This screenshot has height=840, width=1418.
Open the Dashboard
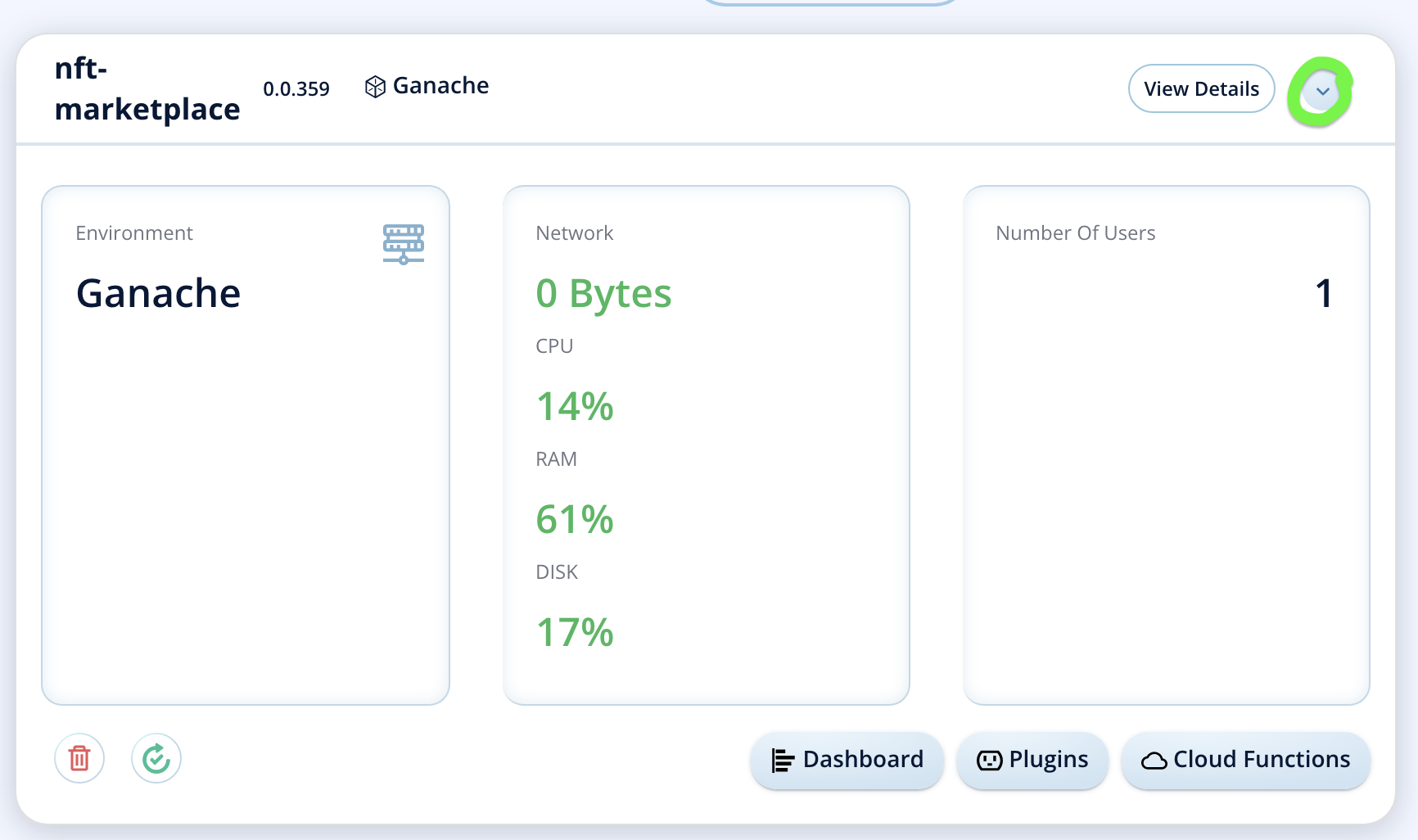pos(847,760)
